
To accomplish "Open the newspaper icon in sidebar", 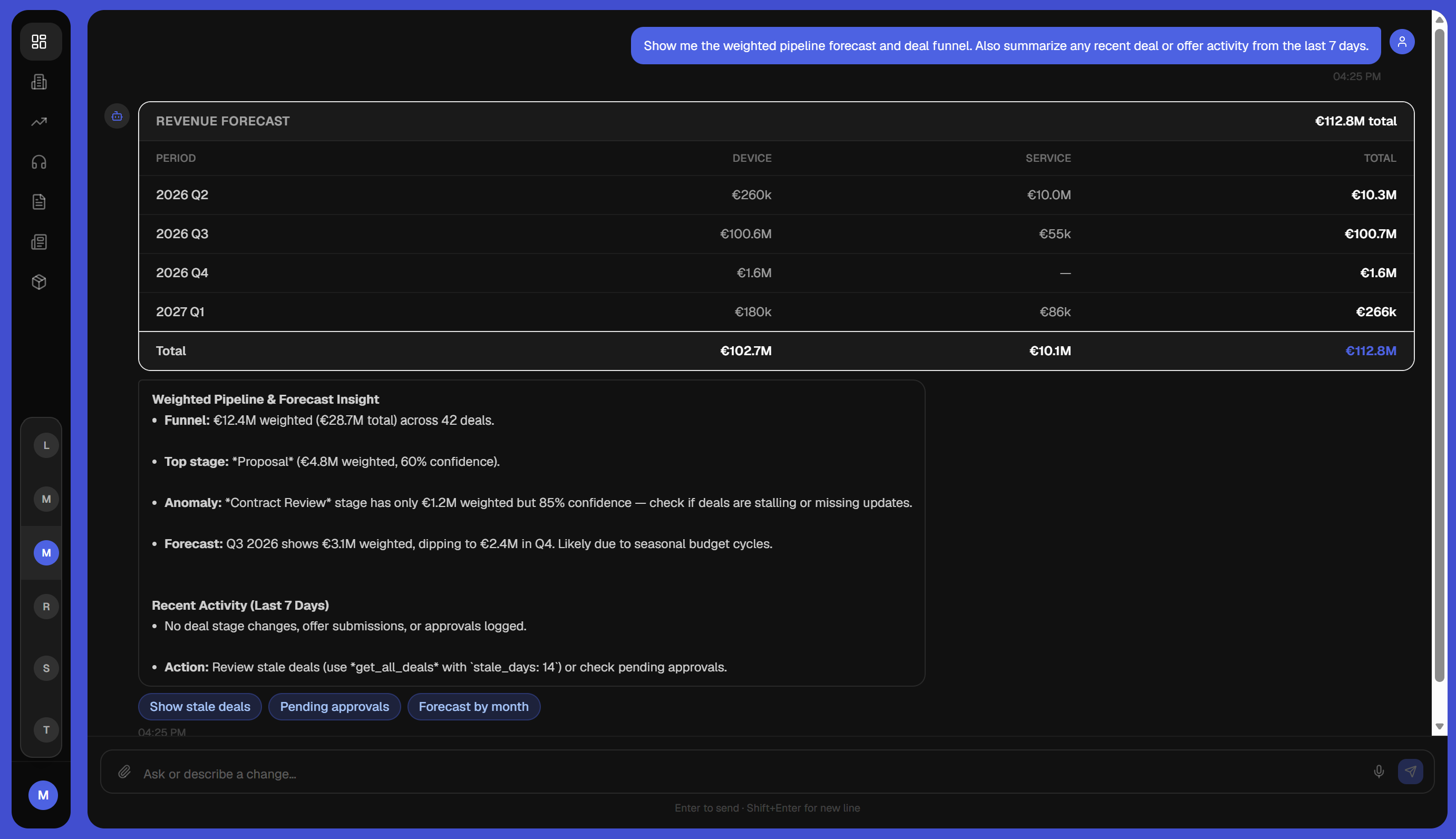I will [x=39, y=242].
